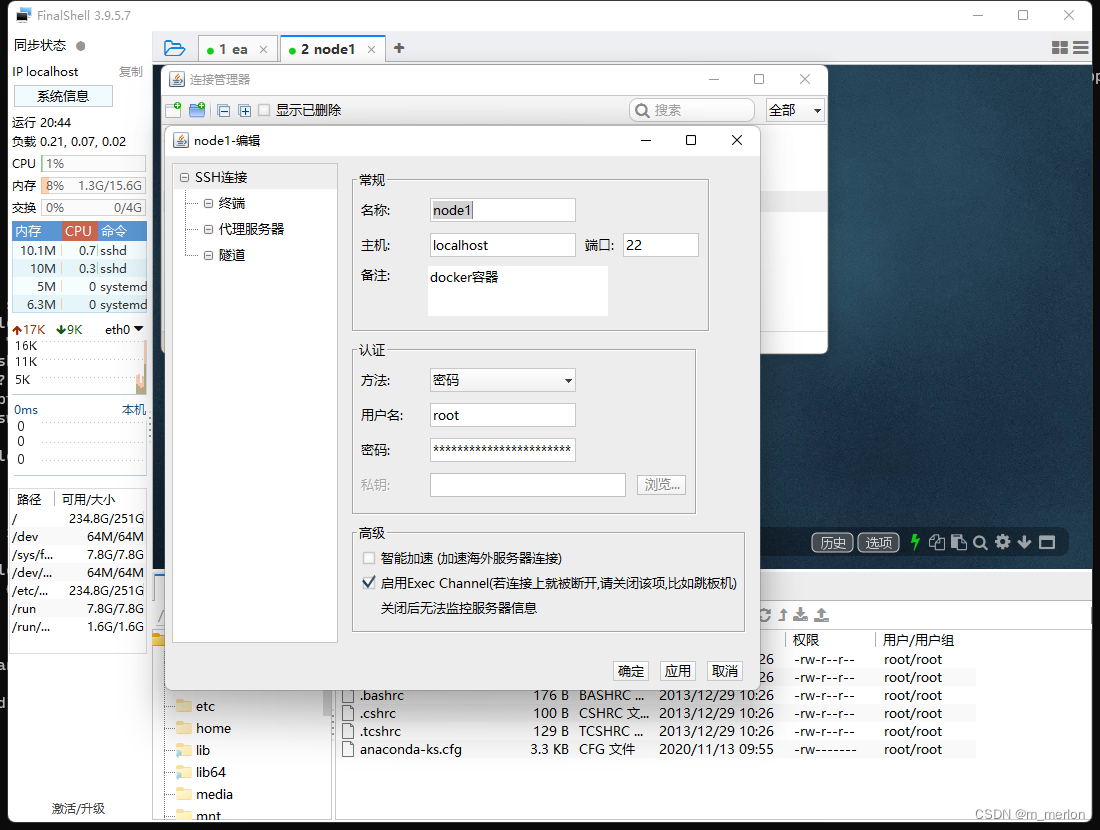Sort processes by CPU column

tap(78, 231)
